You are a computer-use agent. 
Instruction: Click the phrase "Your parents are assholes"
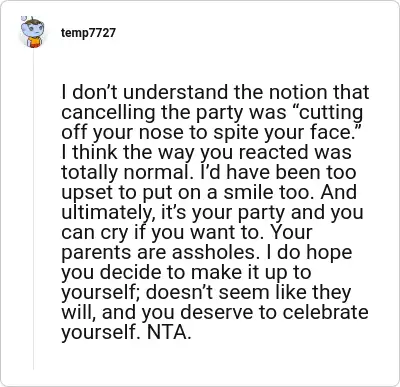(x=188, y=242)
